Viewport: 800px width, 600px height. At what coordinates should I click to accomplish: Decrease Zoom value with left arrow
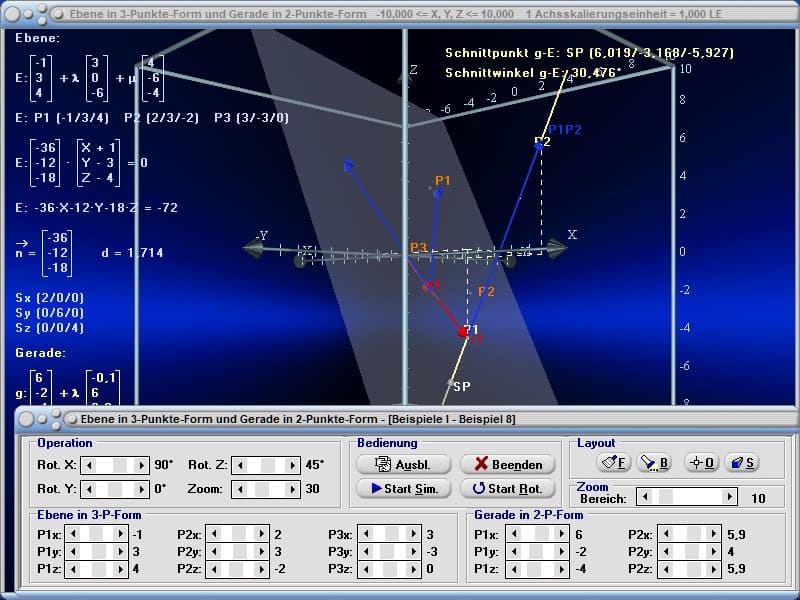coord(240,489)
